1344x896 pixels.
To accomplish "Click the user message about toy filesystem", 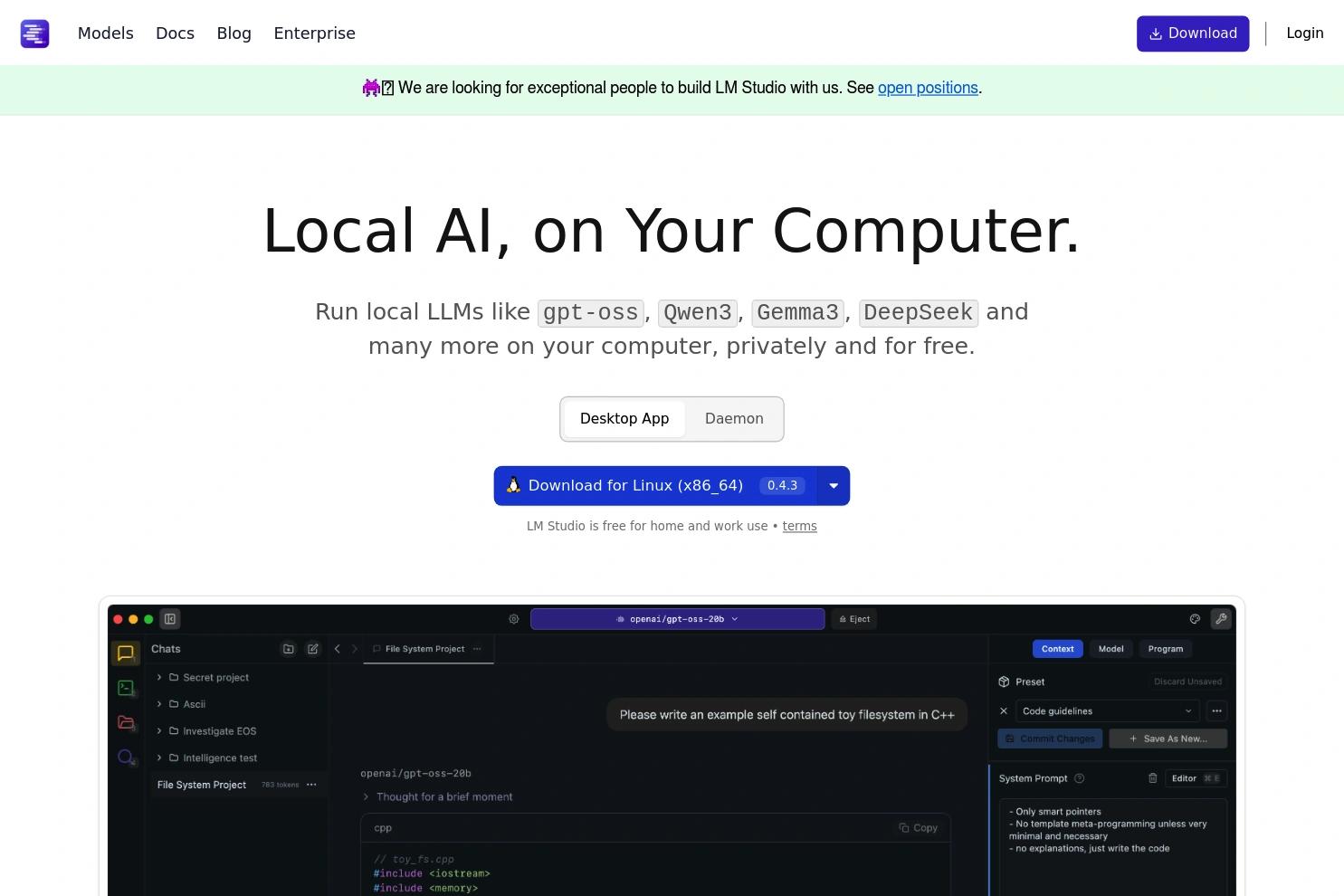I will 786,715.
